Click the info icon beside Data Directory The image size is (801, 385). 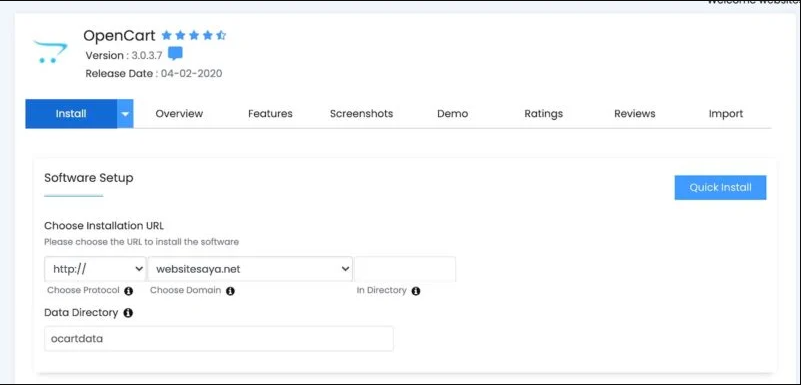point(128,312)
